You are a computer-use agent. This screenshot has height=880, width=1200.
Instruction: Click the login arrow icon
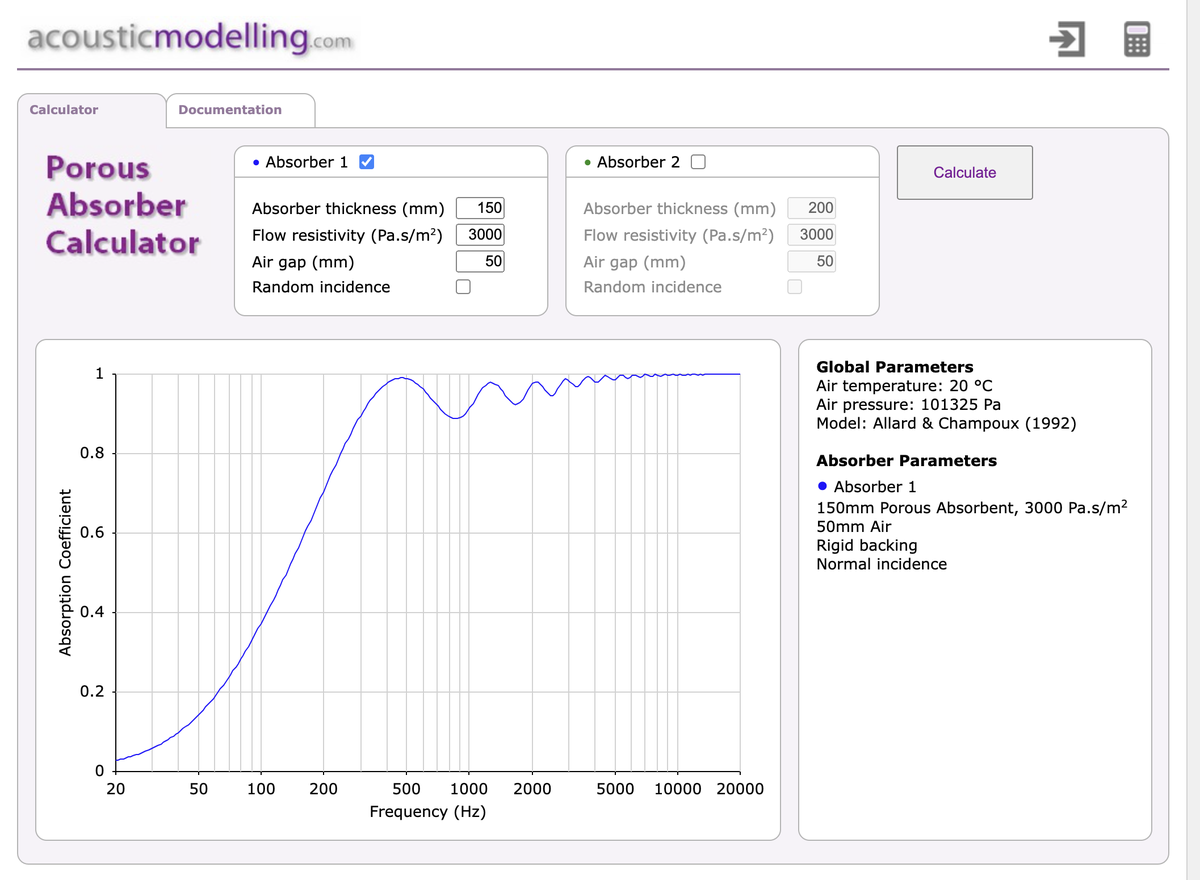coord(1067,40)
